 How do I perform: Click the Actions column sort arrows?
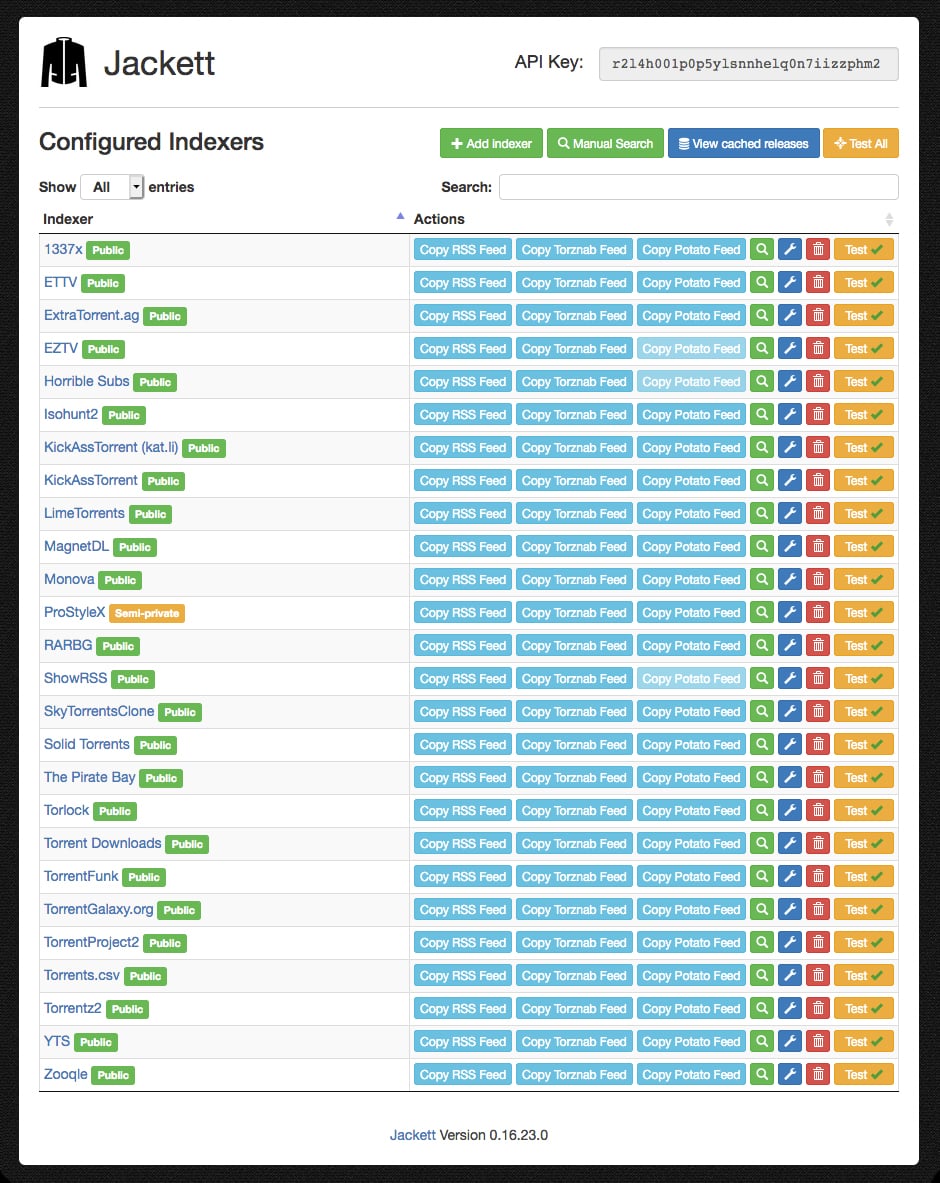890,218
